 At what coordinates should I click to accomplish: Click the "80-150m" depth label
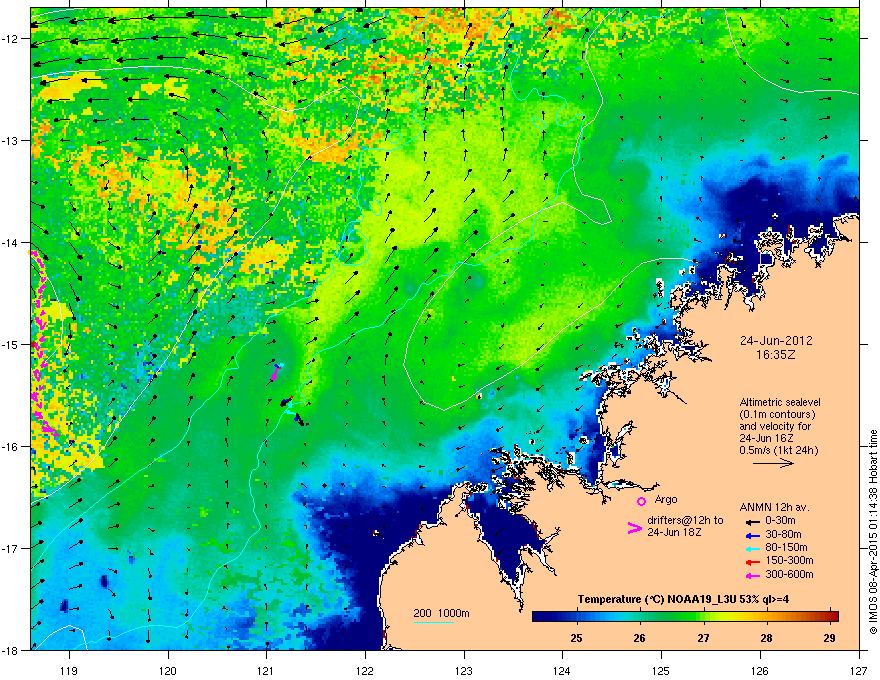786,548
